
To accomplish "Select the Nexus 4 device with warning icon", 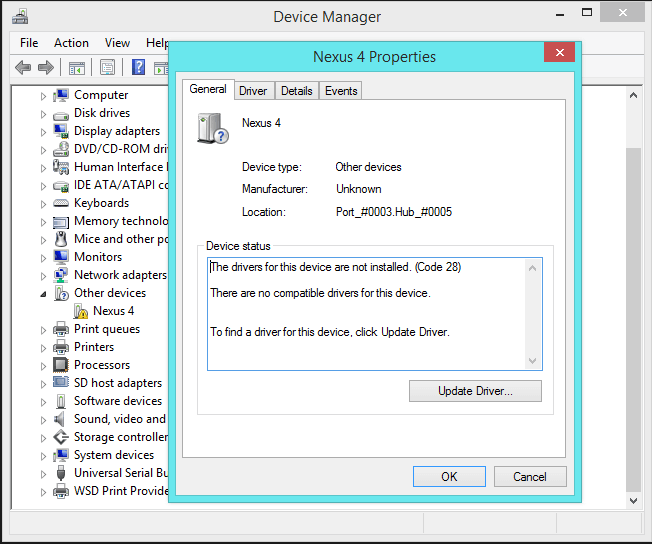I will click(104, 311).
